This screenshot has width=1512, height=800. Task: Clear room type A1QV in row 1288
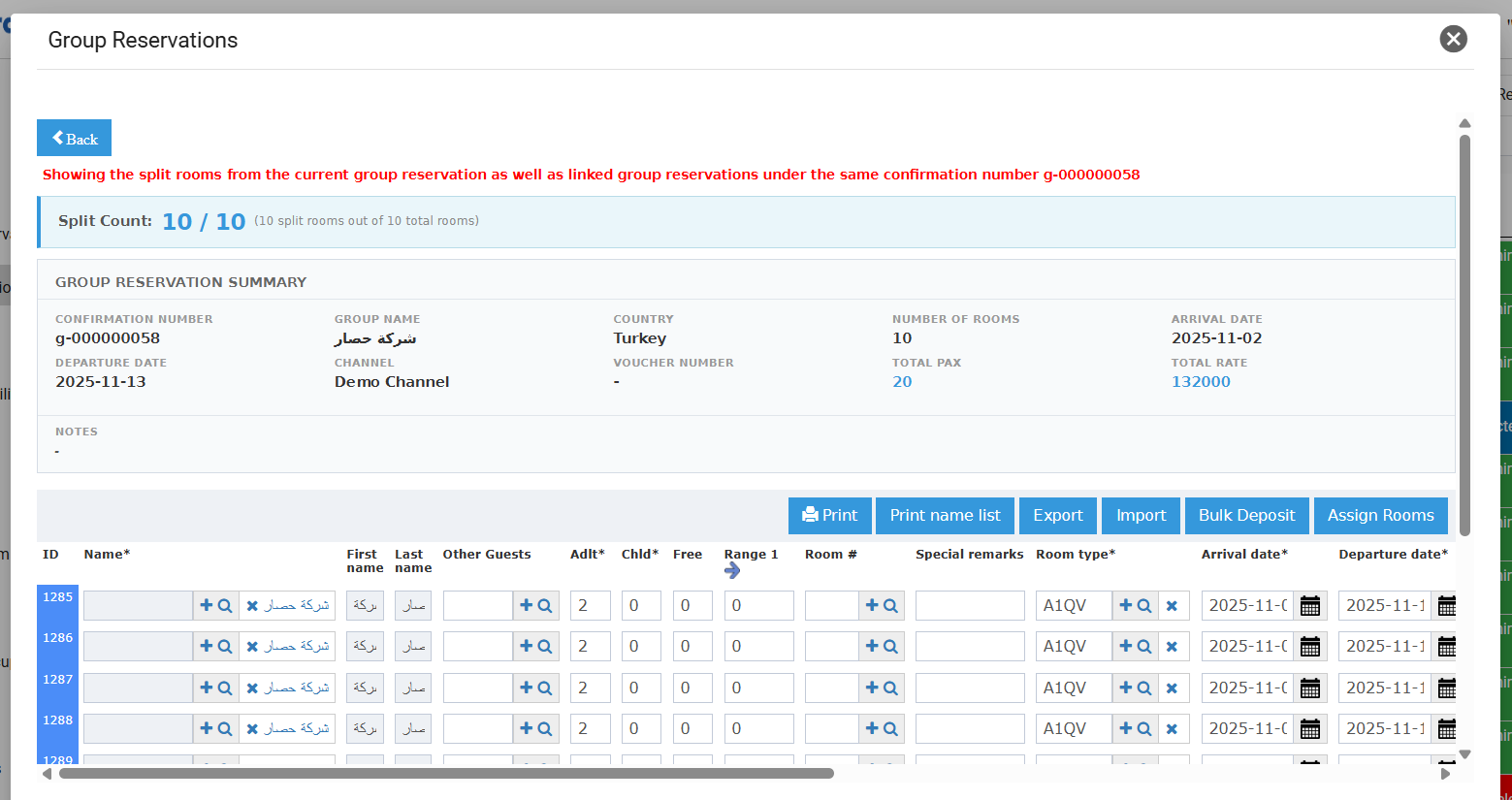tap(1172, 728)
